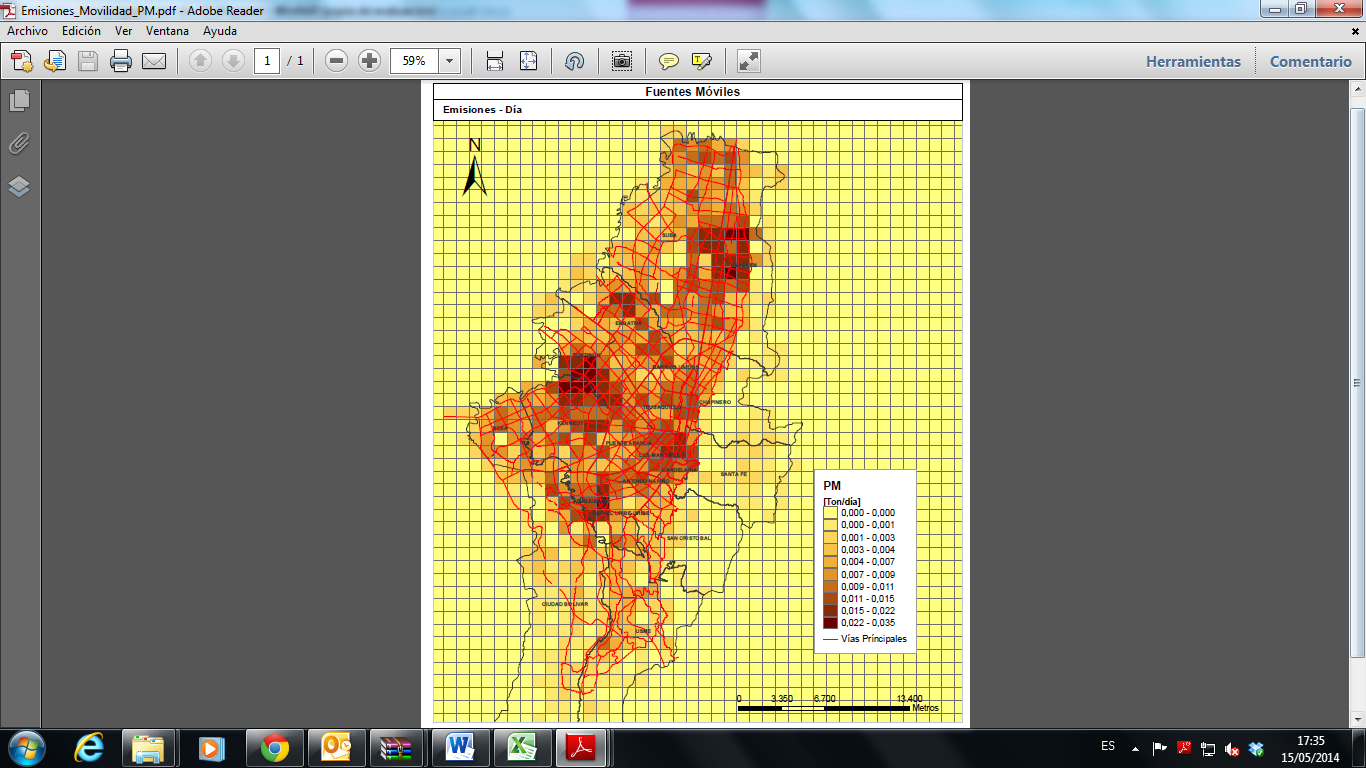Select the fit one full page icon
Screen dimensions: 1366x768
tap(529, 61)
